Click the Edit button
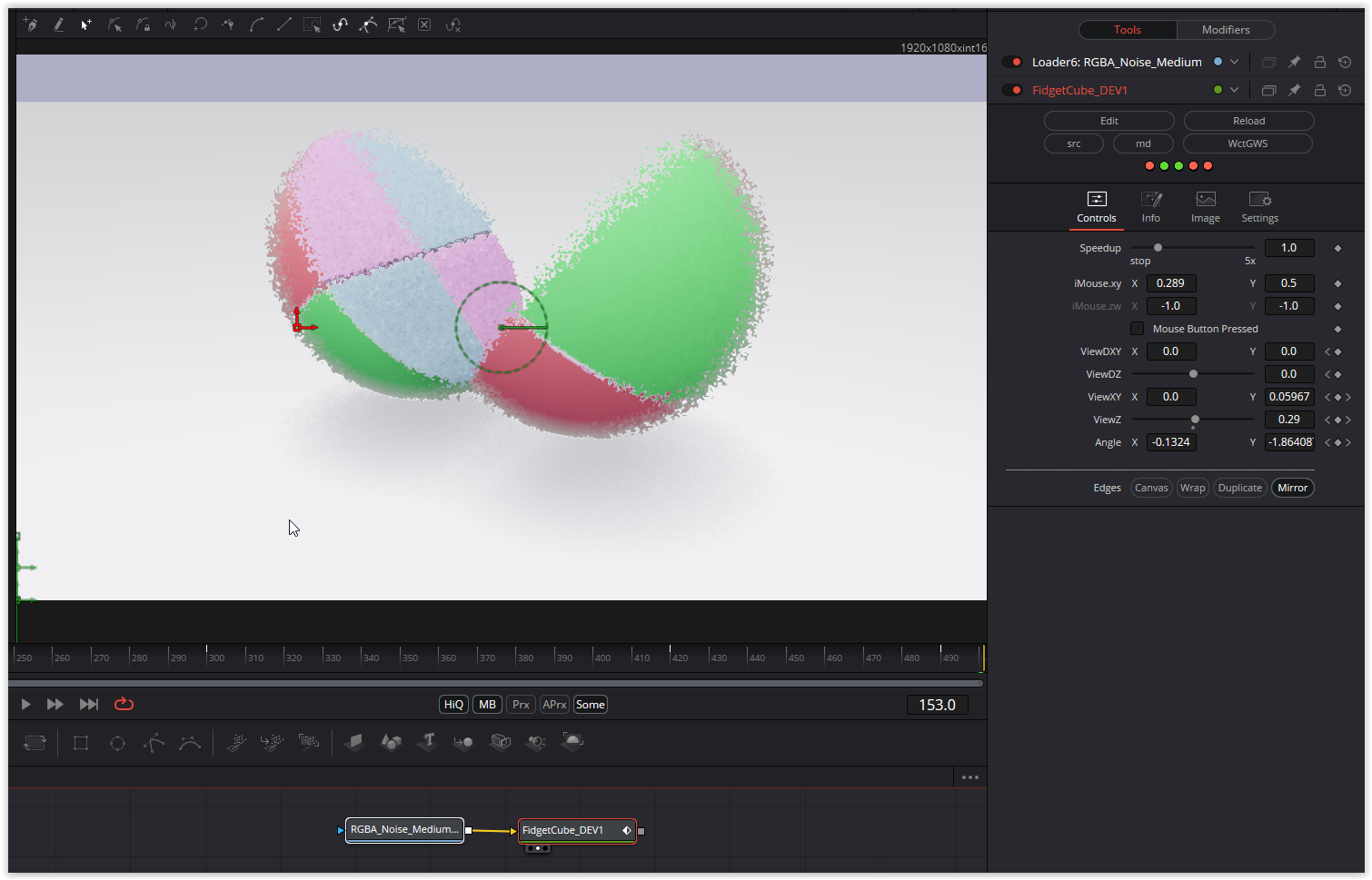 1109,121
